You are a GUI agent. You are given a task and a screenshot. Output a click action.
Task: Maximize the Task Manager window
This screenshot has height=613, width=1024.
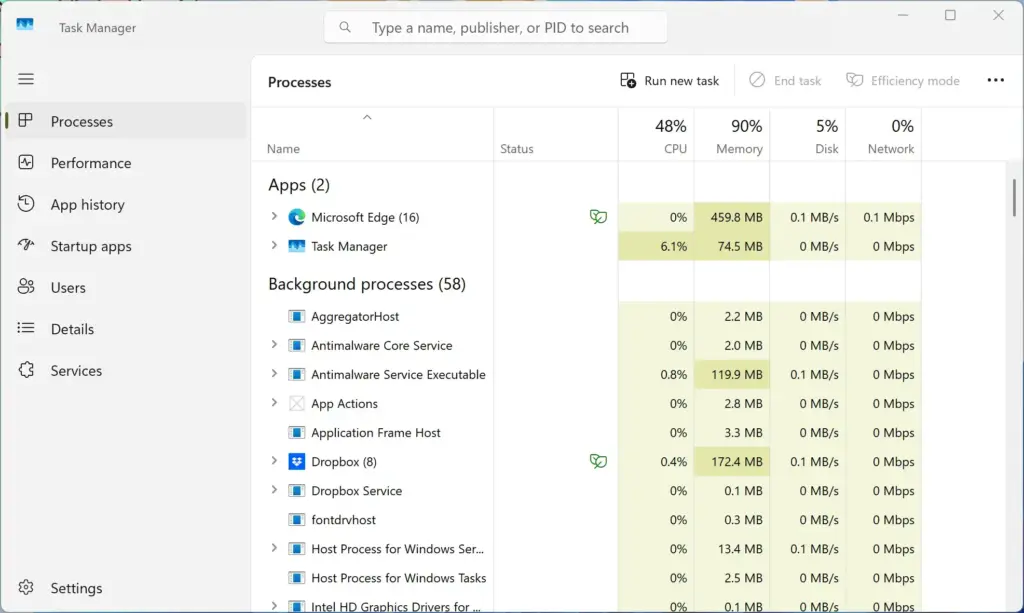click(x=950, y=15)
